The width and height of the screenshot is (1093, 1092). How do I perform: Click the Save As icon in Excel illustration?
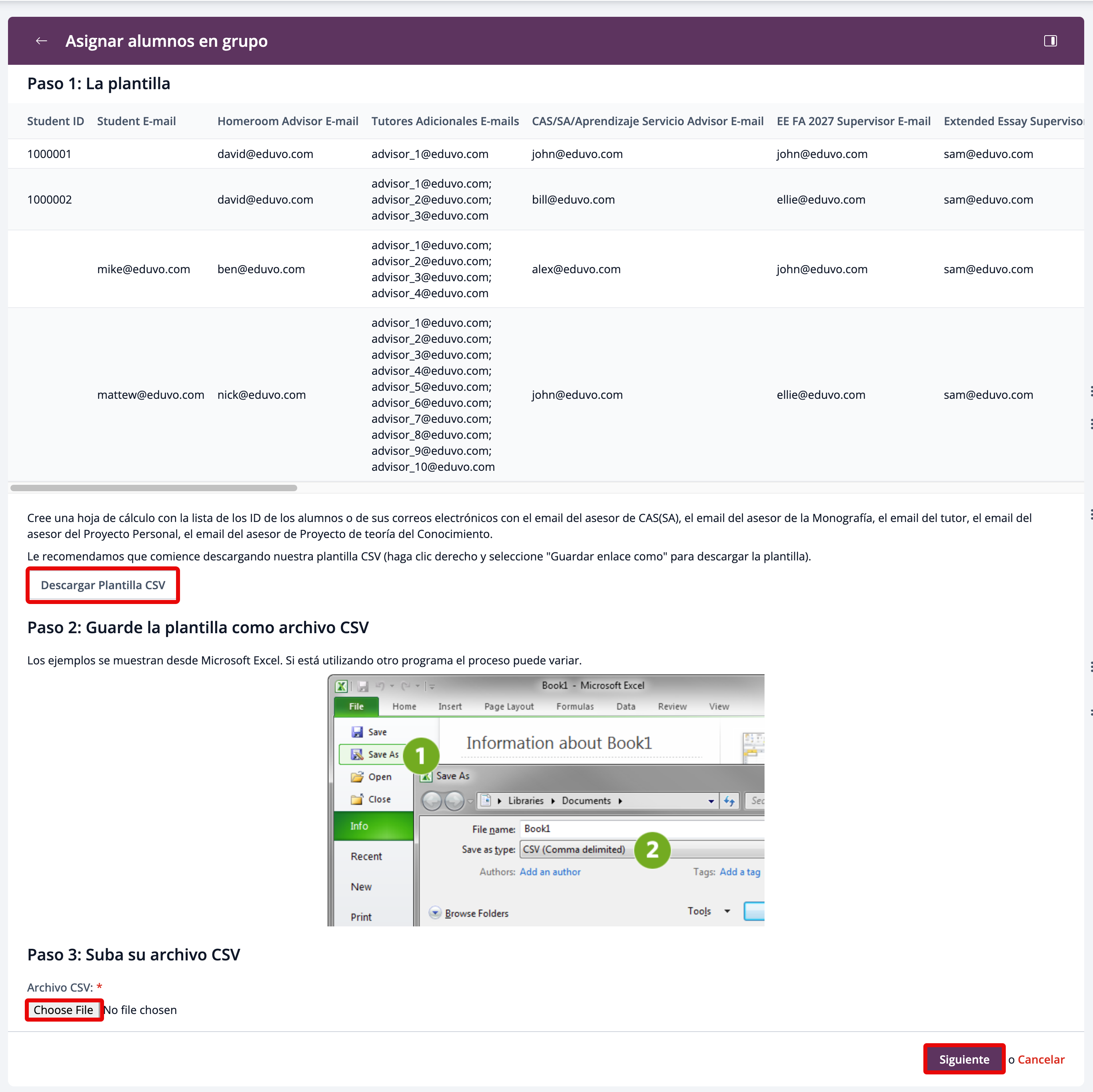(x=357, y=754)
